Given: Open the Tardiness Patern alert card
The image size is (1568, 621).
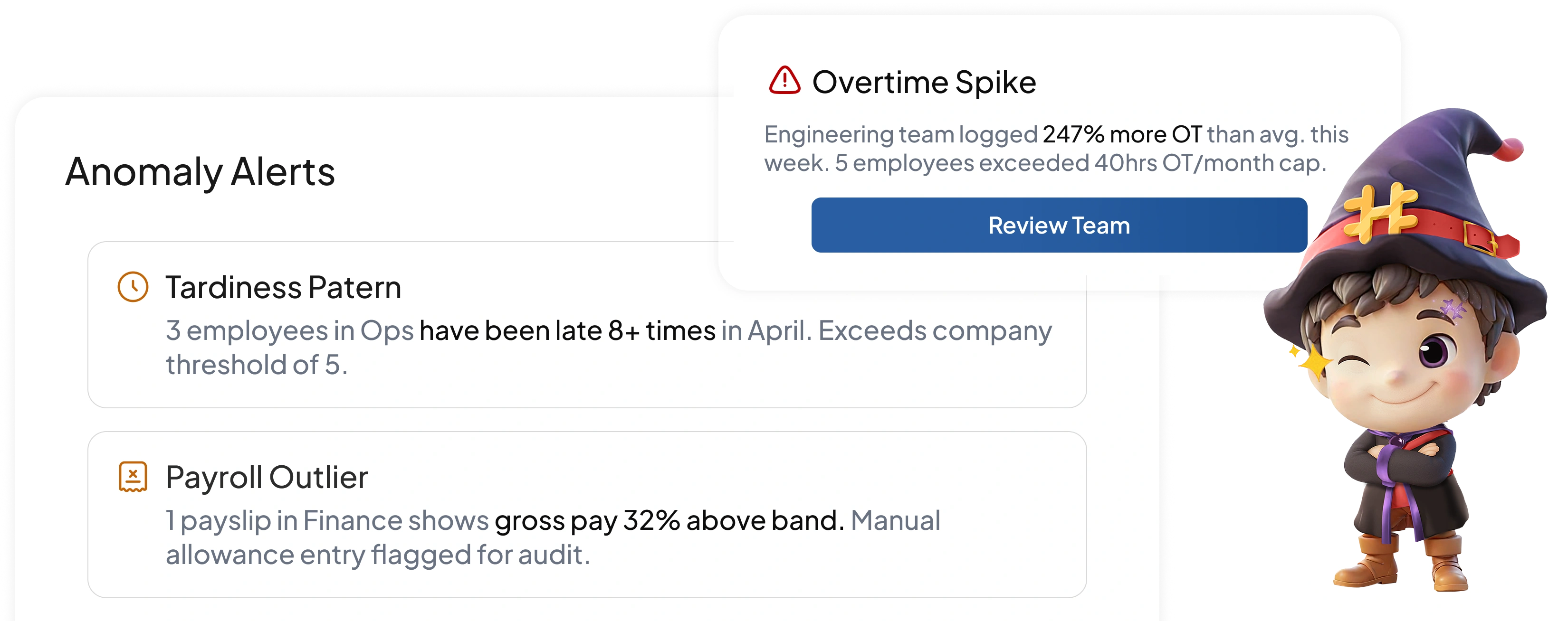Looking at the screenshot, I should coord(587,325).
